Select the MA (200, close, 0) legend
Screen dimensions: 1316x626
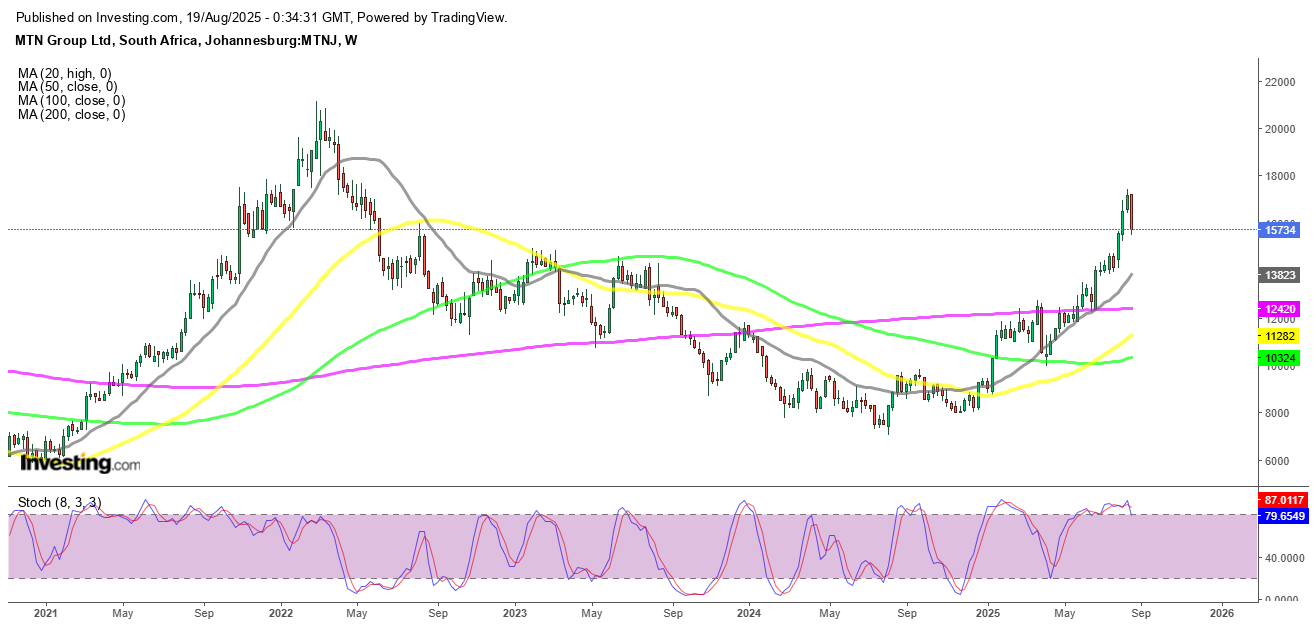click(x=71, y=115)
